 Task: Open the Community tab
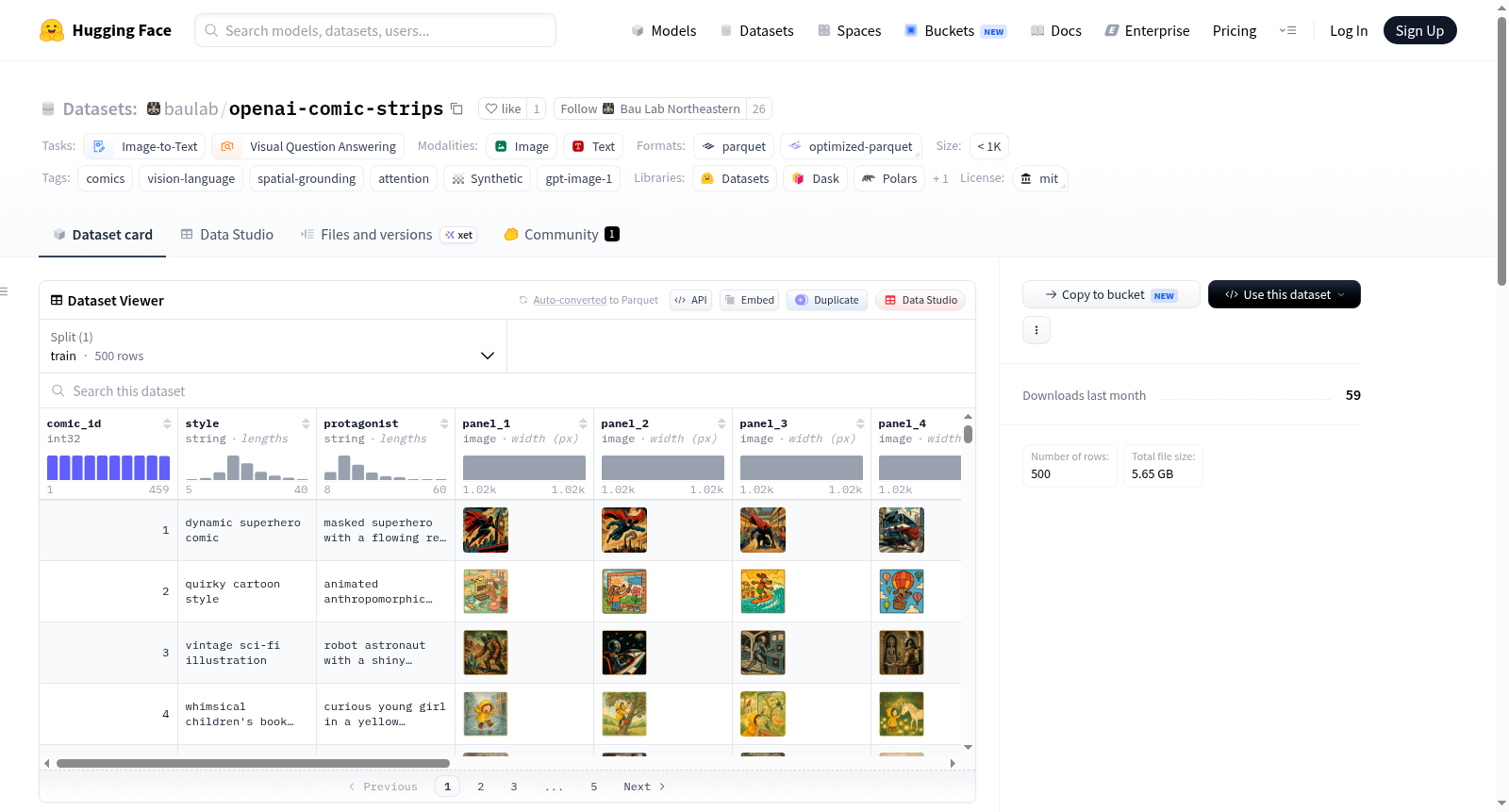tap(561, 235)
